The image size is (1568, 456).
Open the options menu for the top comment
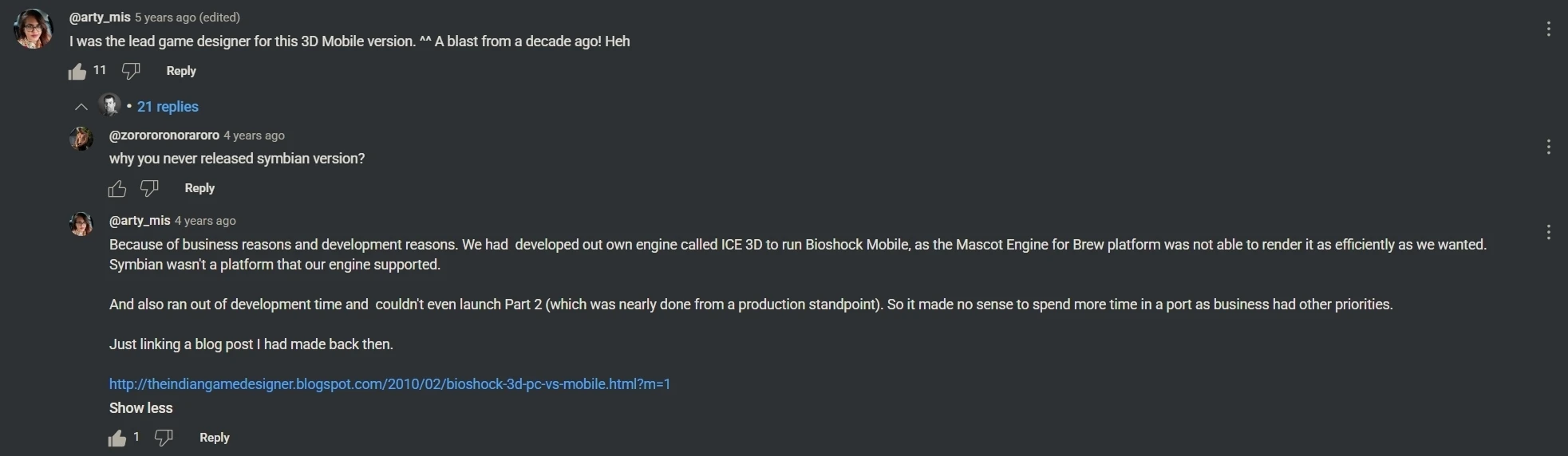[1548, 29]
